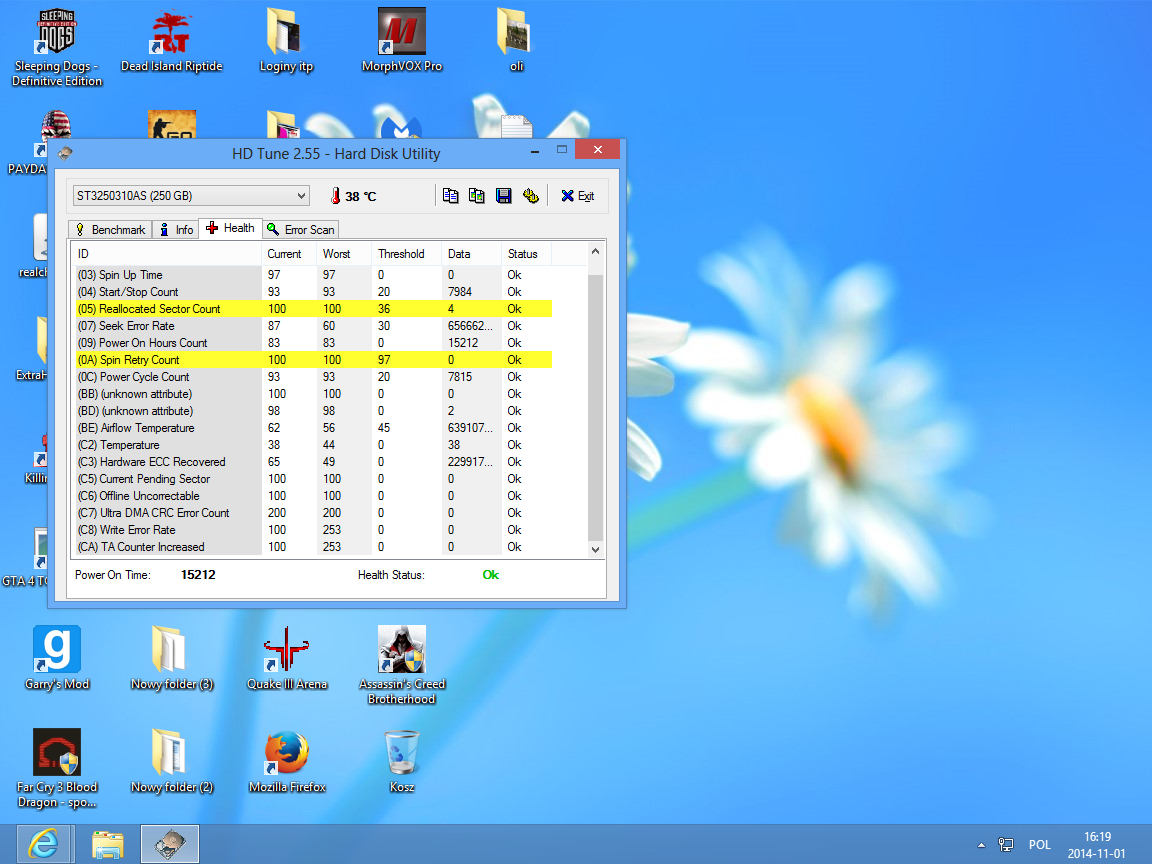Select the Power On Hours Count row
The height and width of the screenshot is (864, 1152).
pos(314,342)
